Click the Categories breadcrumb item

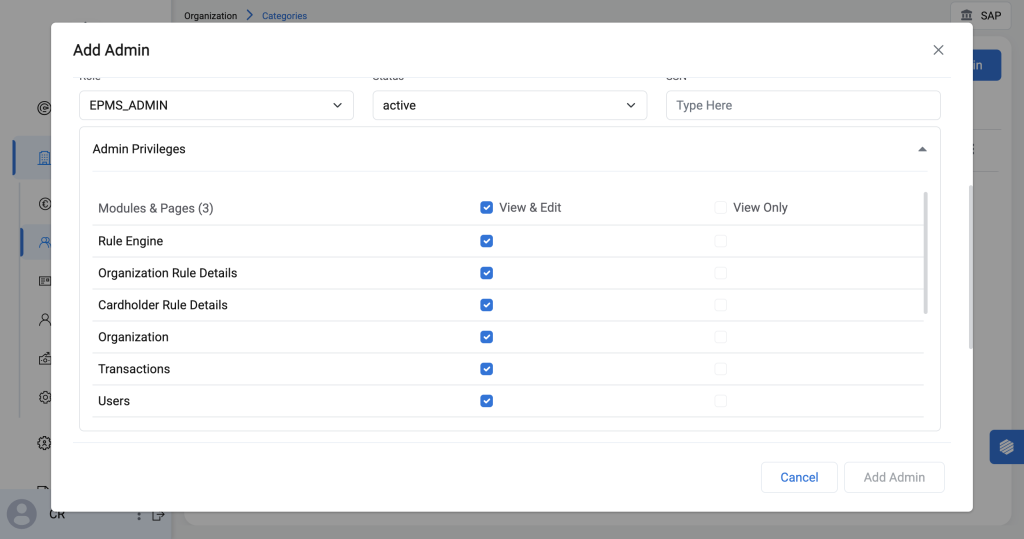pos(284,16)
